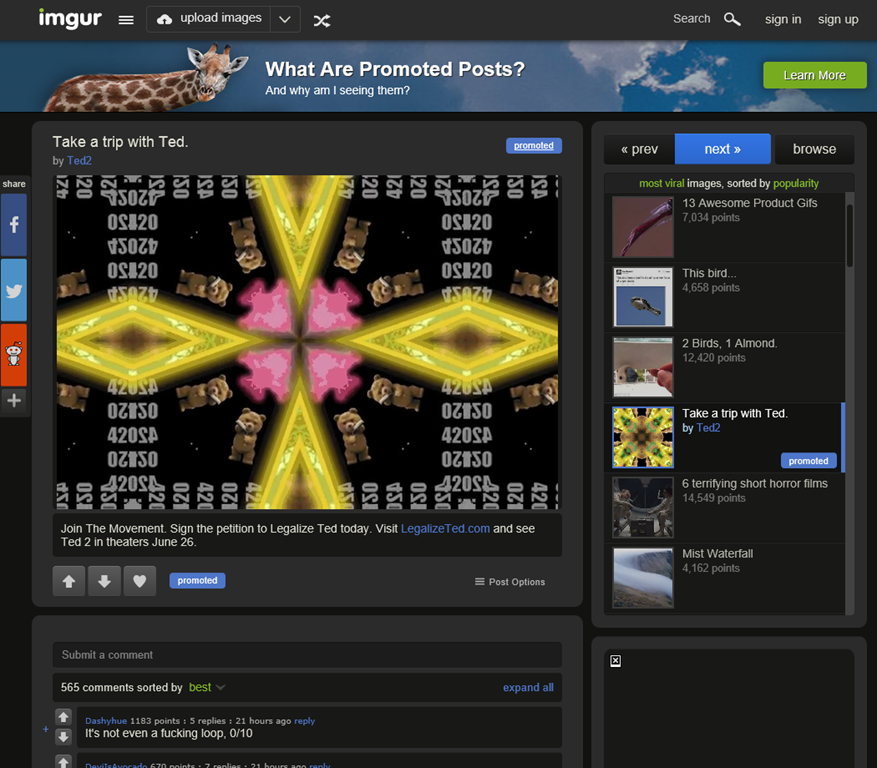Share the post on Facebook
Image resolution: width=877 pixels, height=768 pixels.
point(14,225)
